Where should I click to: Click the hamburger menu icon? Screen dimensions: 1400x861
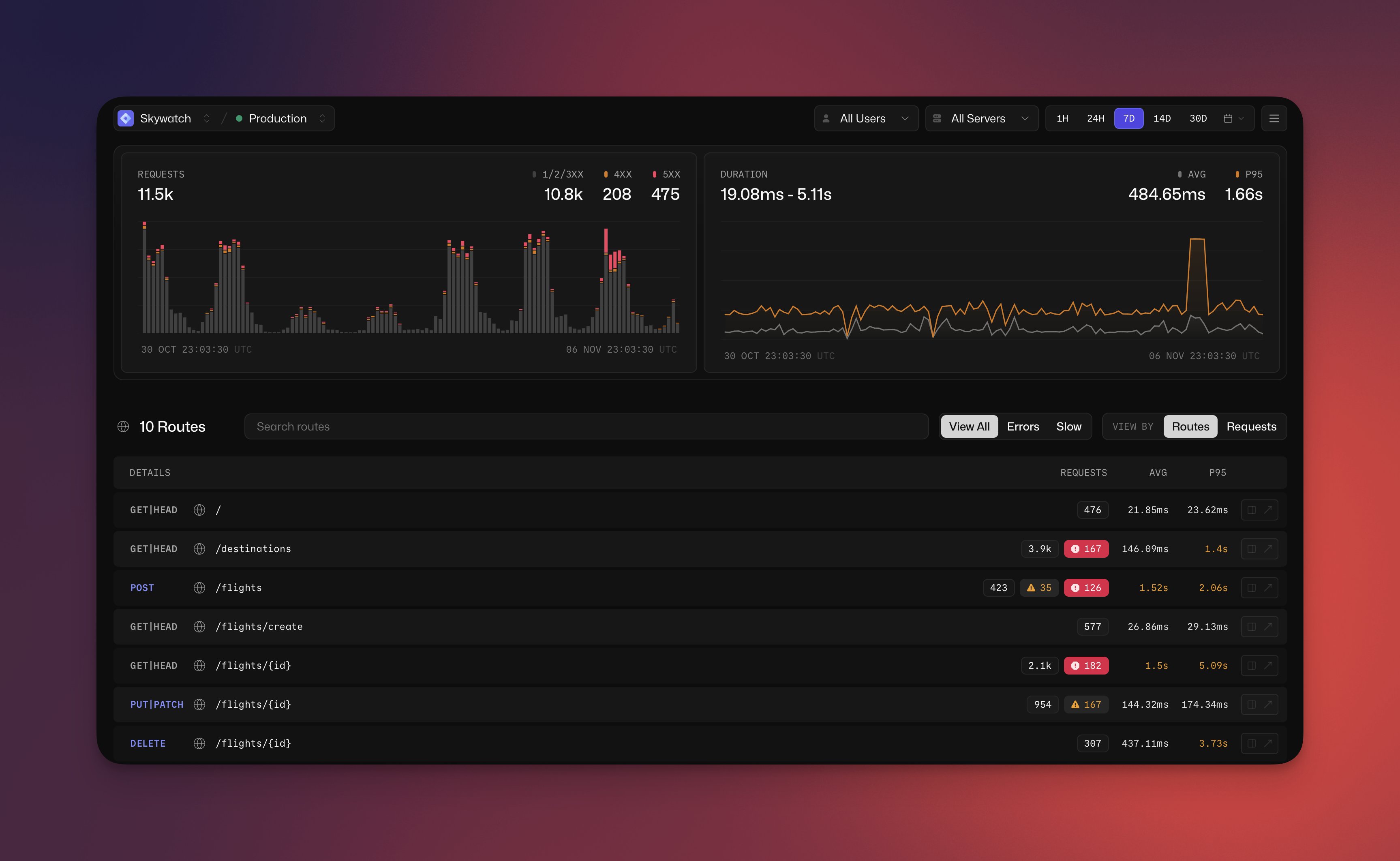(1274, 118)
